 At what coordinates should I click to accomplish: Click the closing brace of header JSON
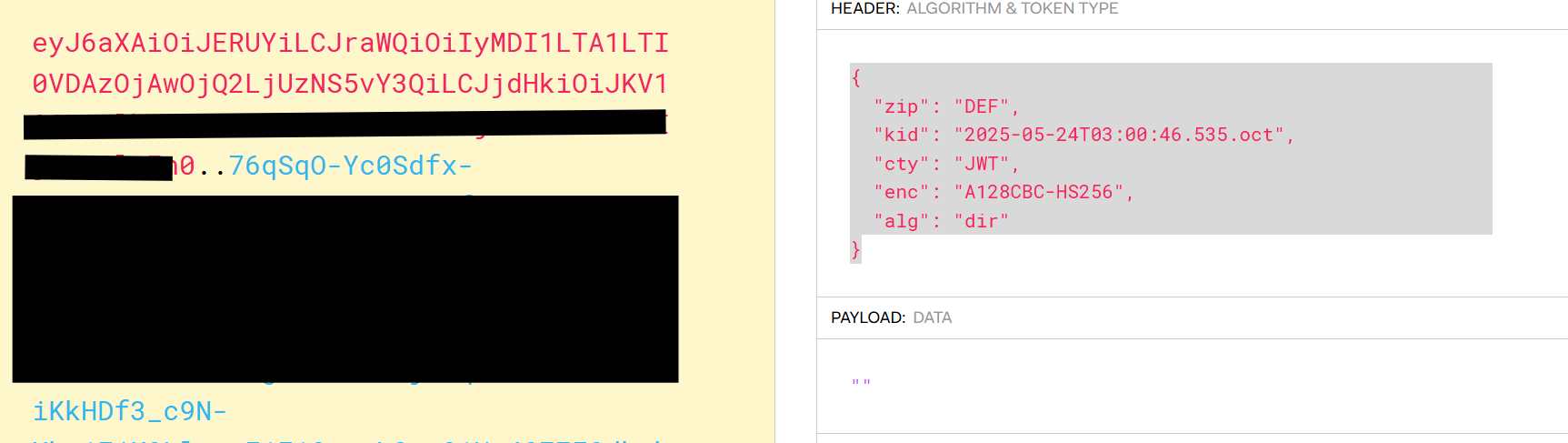(855, 249)
